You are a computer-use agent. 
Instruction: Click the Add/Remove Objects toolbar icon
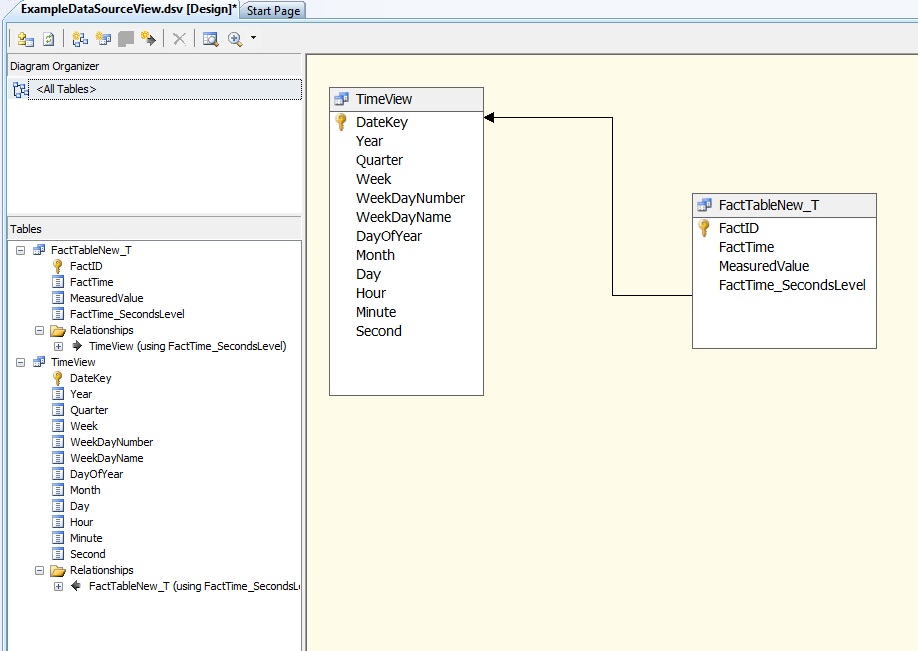point(25,39)
